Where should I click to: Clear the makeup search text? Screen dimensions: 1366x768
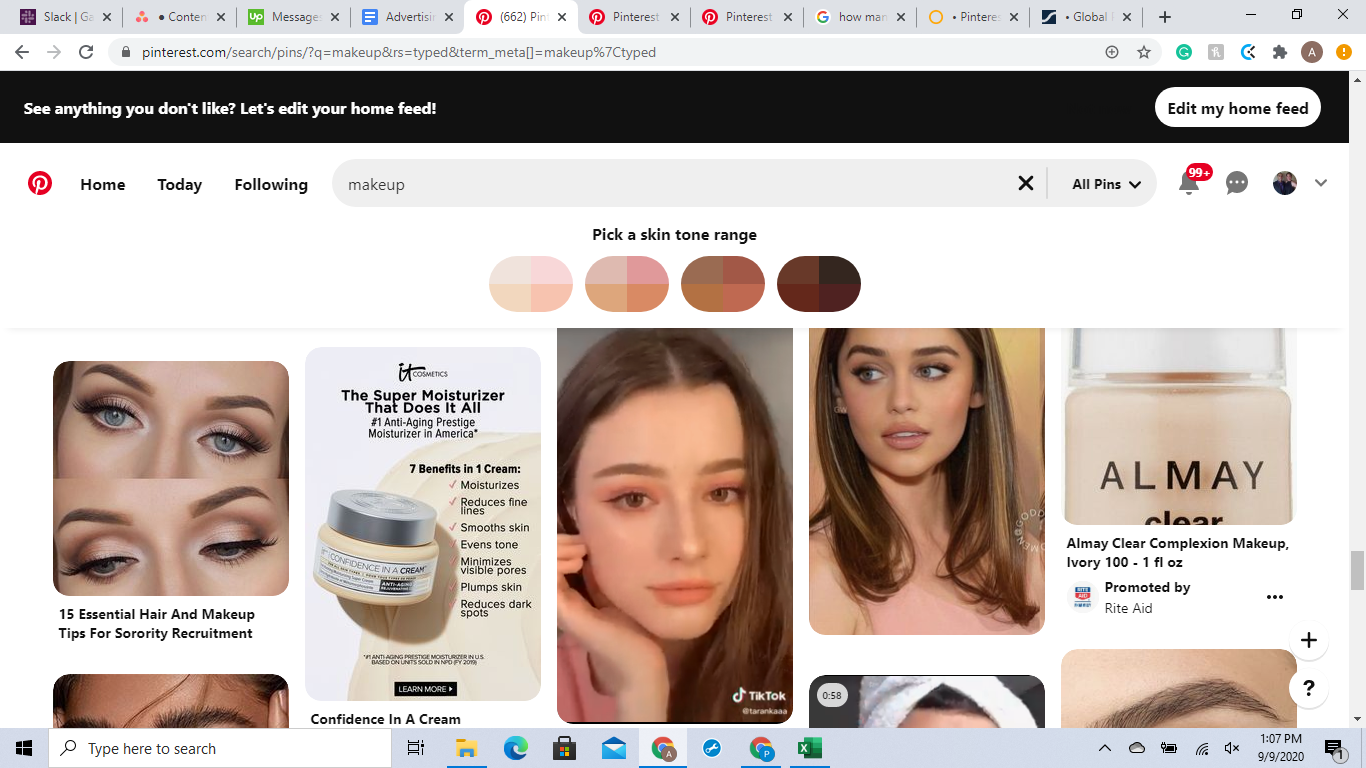tap(1025, 183)
